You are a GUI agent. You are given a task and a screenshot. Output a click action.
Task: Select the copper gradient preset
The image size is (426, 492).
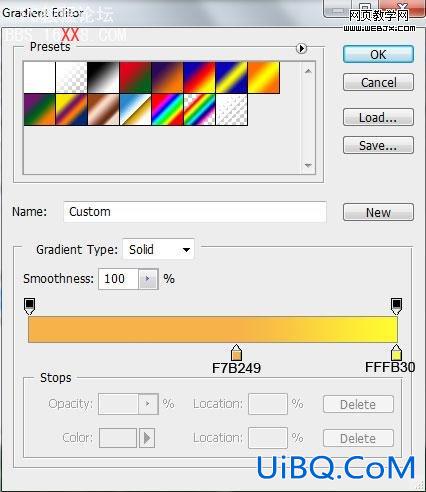click(103, 109)
